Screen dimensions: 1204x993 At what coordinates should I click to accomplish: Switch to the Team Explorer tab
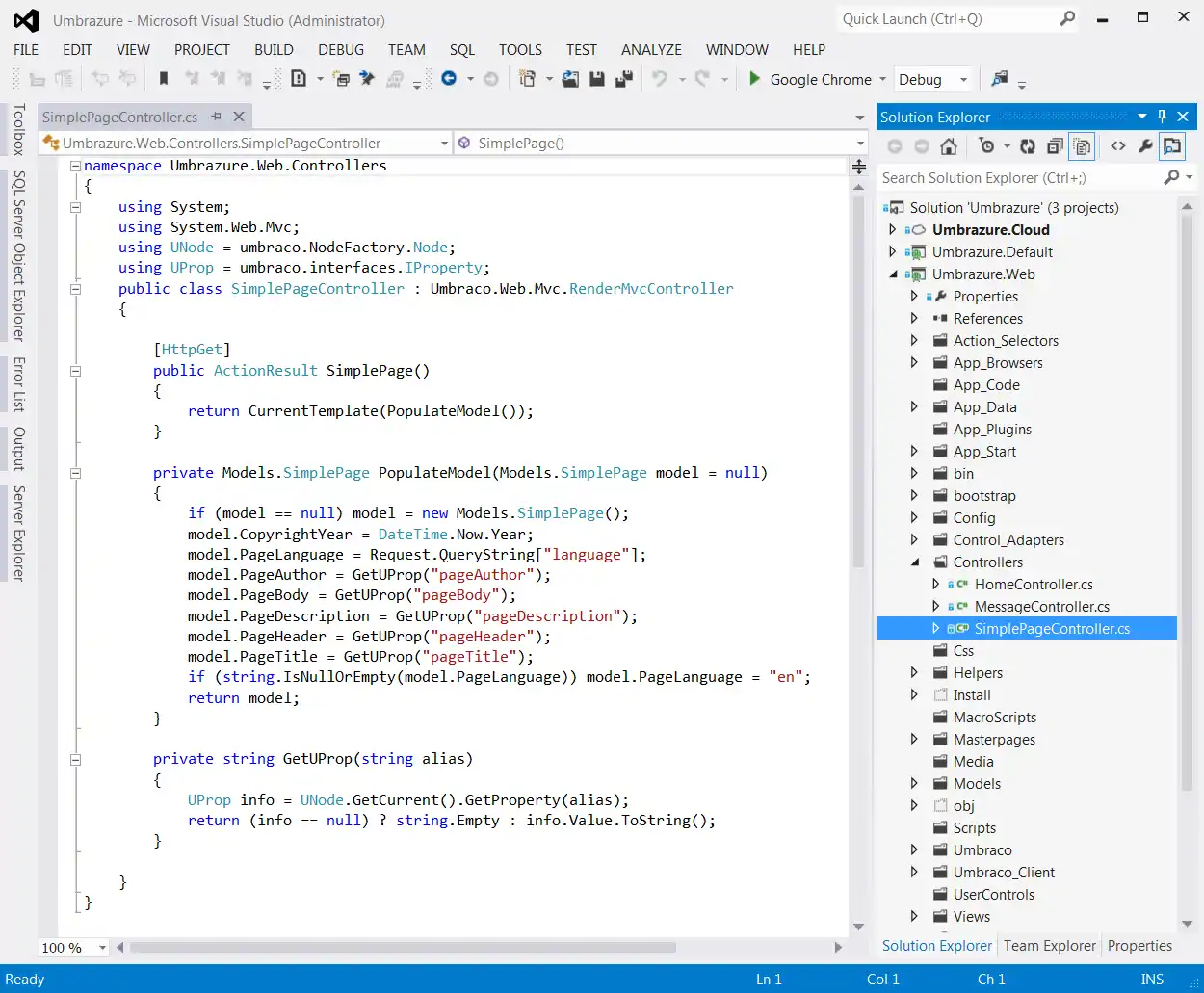1050,946
